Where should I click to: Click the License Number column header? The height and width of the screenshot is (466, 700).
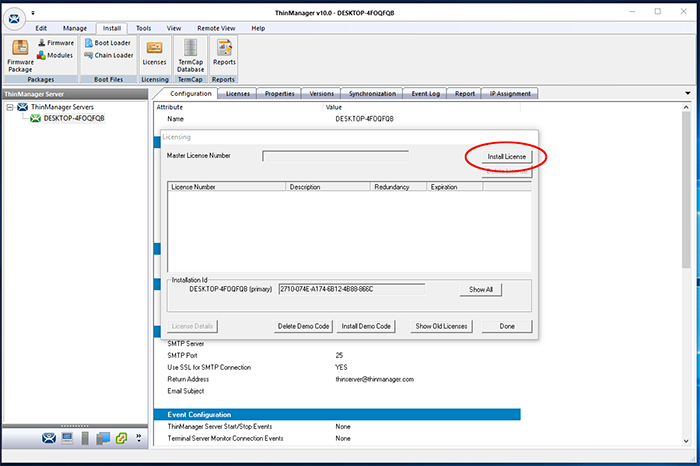227,187
